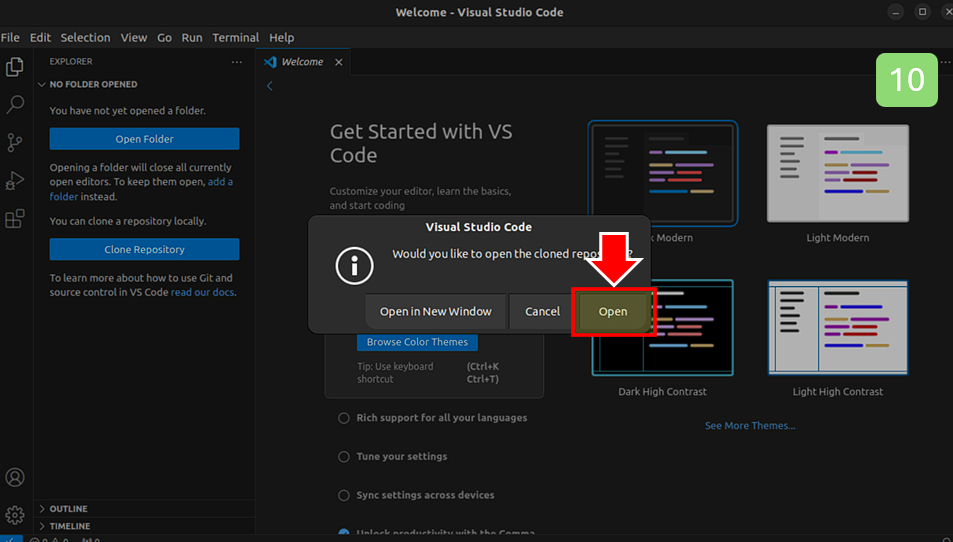Click the info icon in the dialog
This screenshot has width=953, height=542.
coord(354,266)
